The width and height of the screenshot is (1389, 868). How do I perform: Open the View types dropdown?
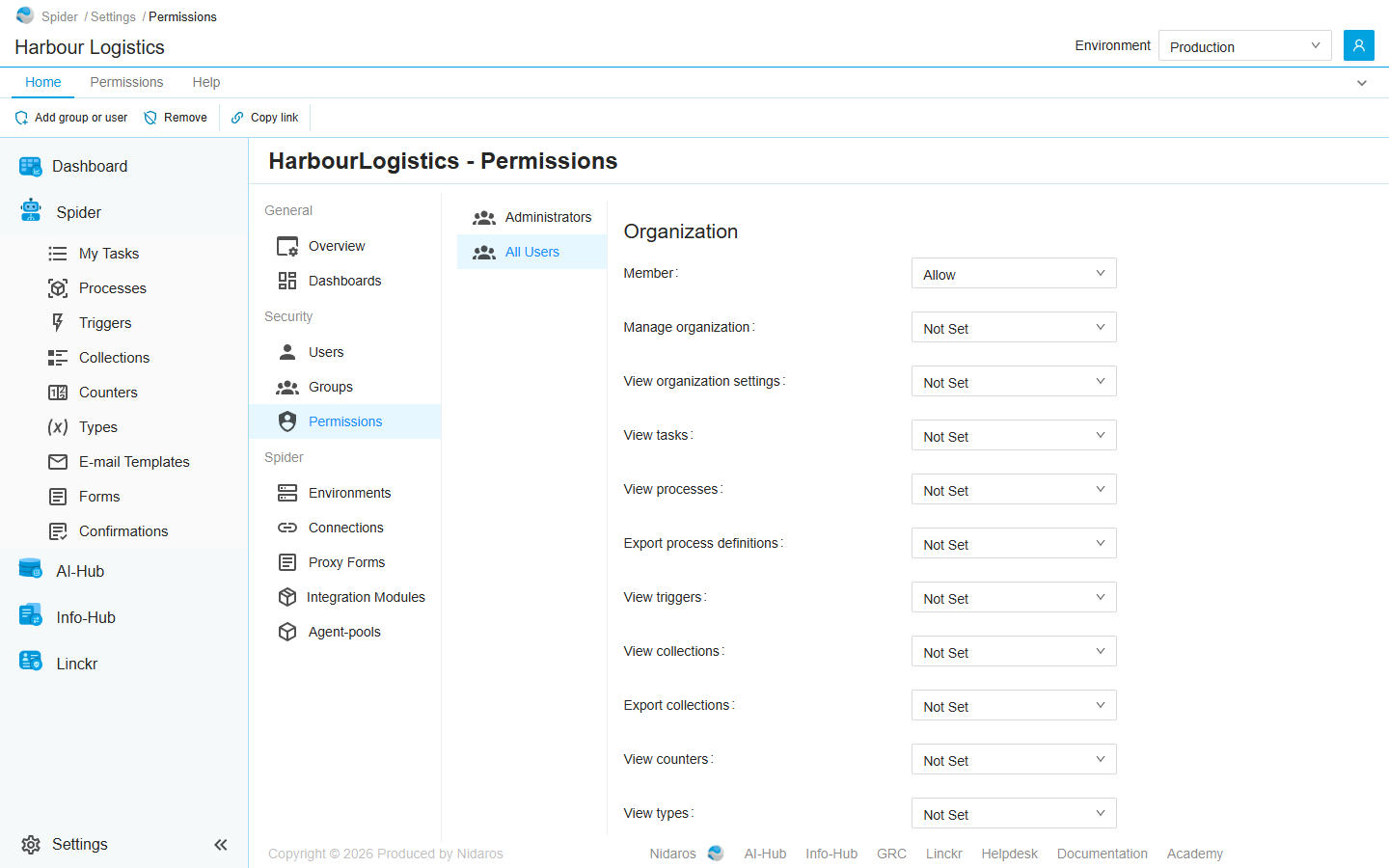click(1014, 813)
